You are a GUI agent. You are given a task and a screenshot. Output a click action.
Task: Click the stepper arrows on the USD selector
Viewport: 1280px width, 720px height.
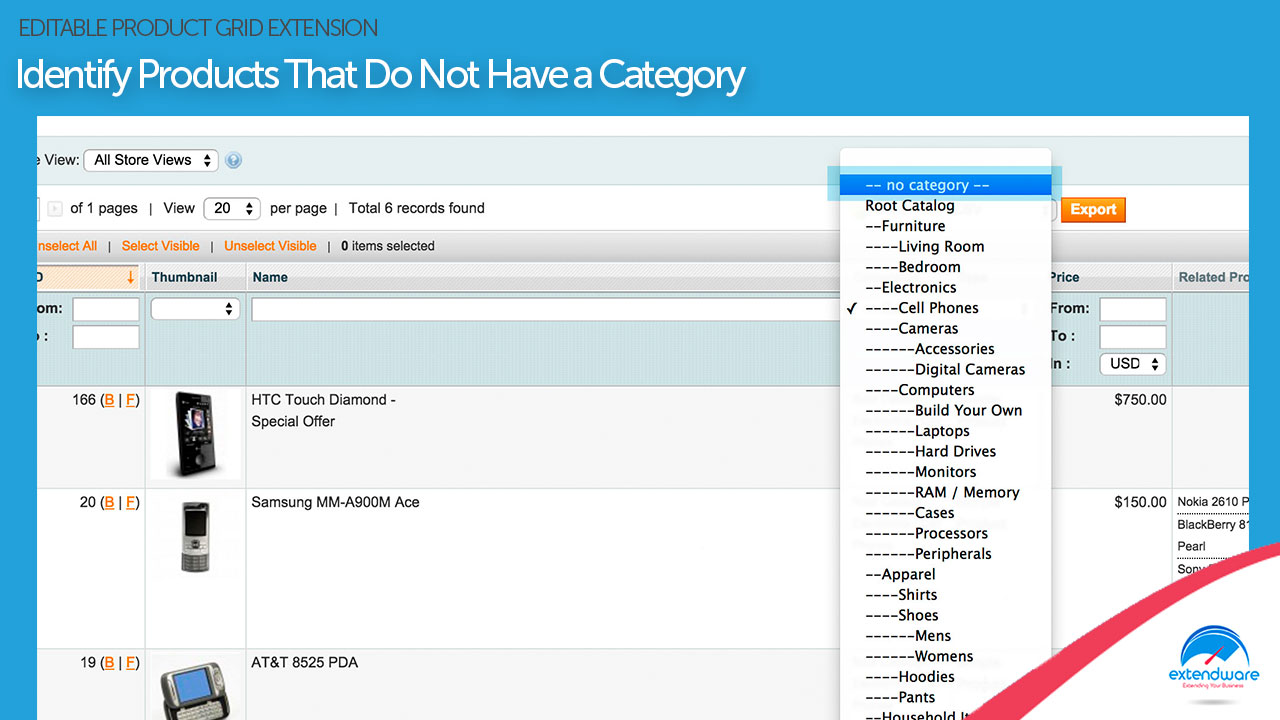tap(1155, 364)
